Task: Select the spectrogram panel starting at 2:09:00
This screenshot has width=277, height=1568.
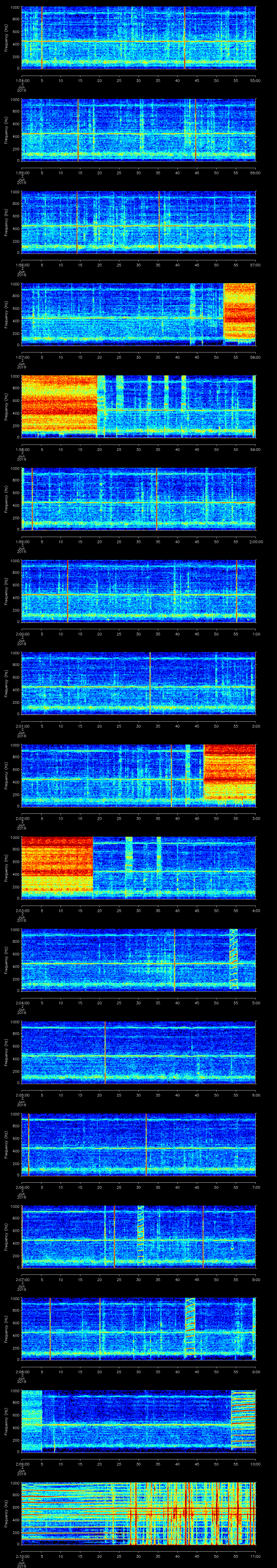Action: (x=138, y=1422)
